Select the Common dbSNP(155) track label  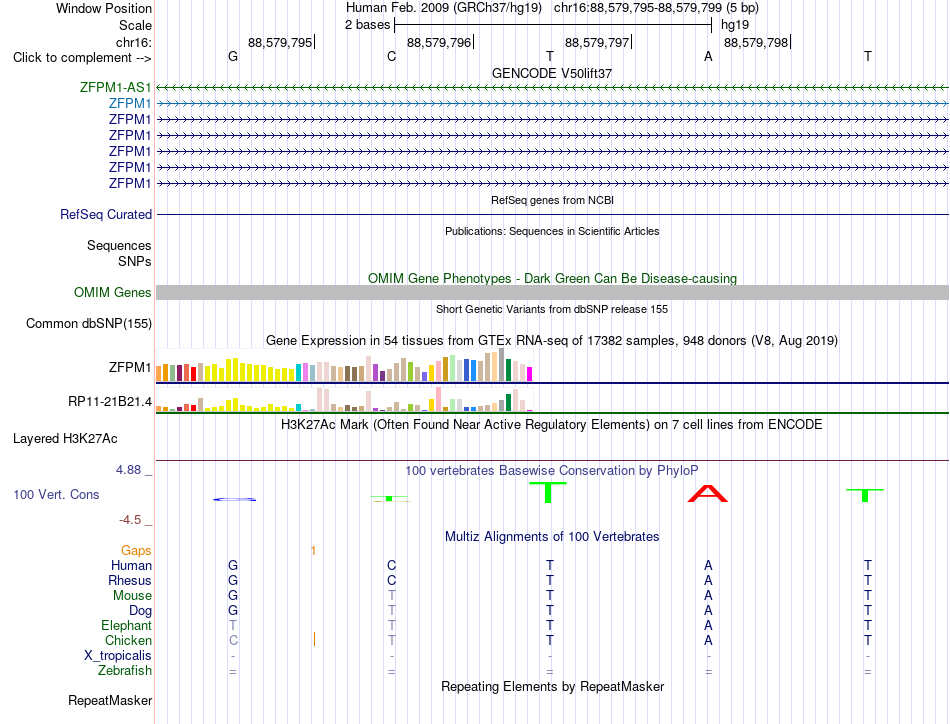(x=88, y=324)
